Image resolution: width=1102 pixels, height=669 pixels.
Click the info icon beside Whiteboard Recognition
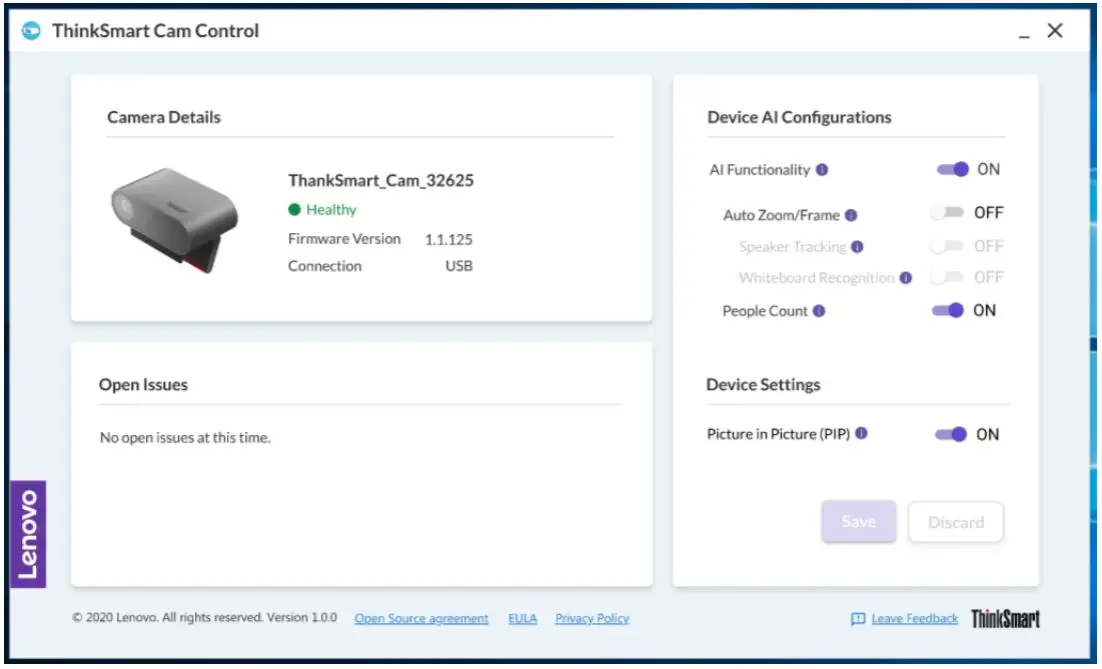(x=905, y=277)
